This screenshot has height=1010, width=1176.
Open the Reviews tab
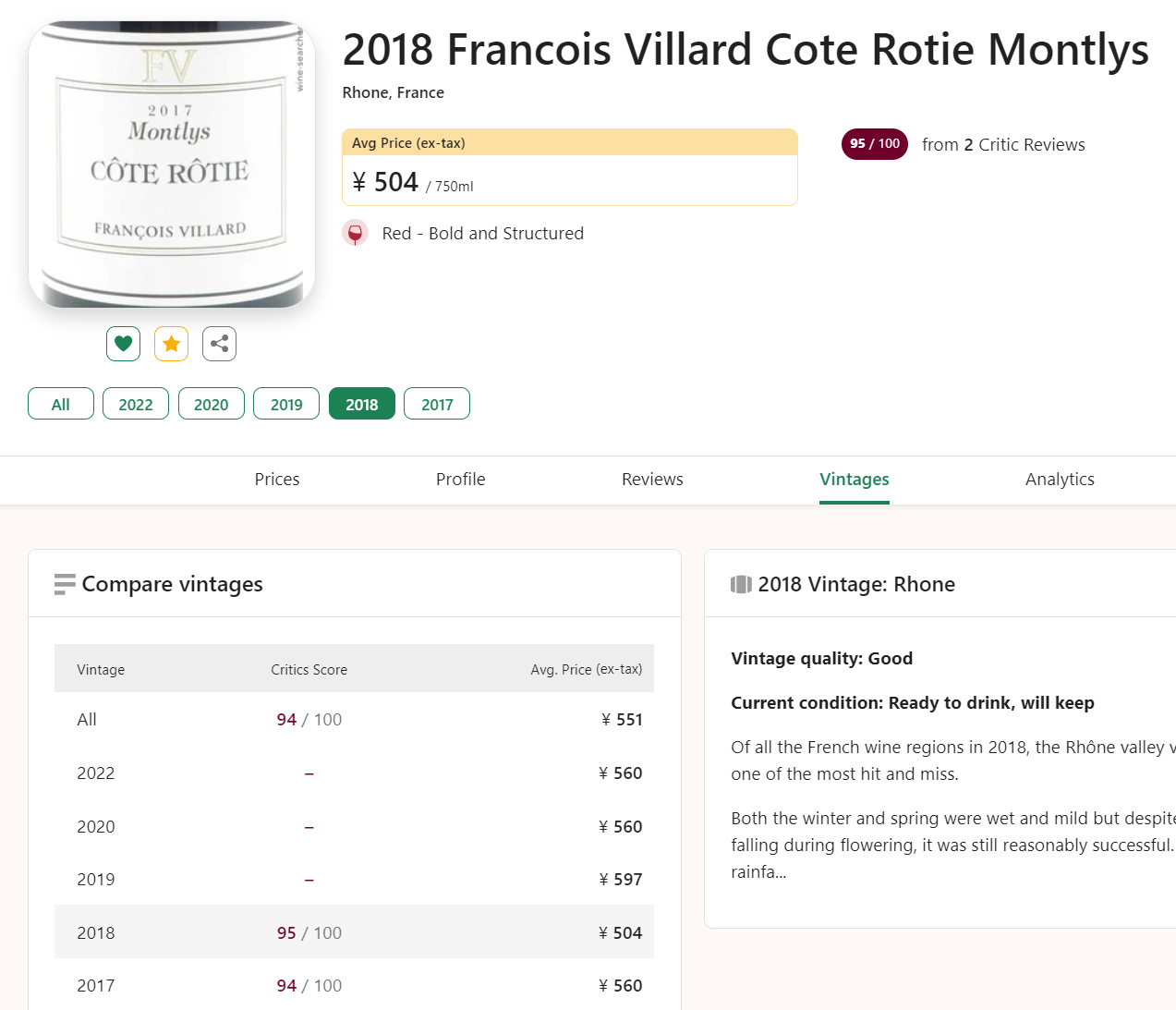[x=652, y=479]
